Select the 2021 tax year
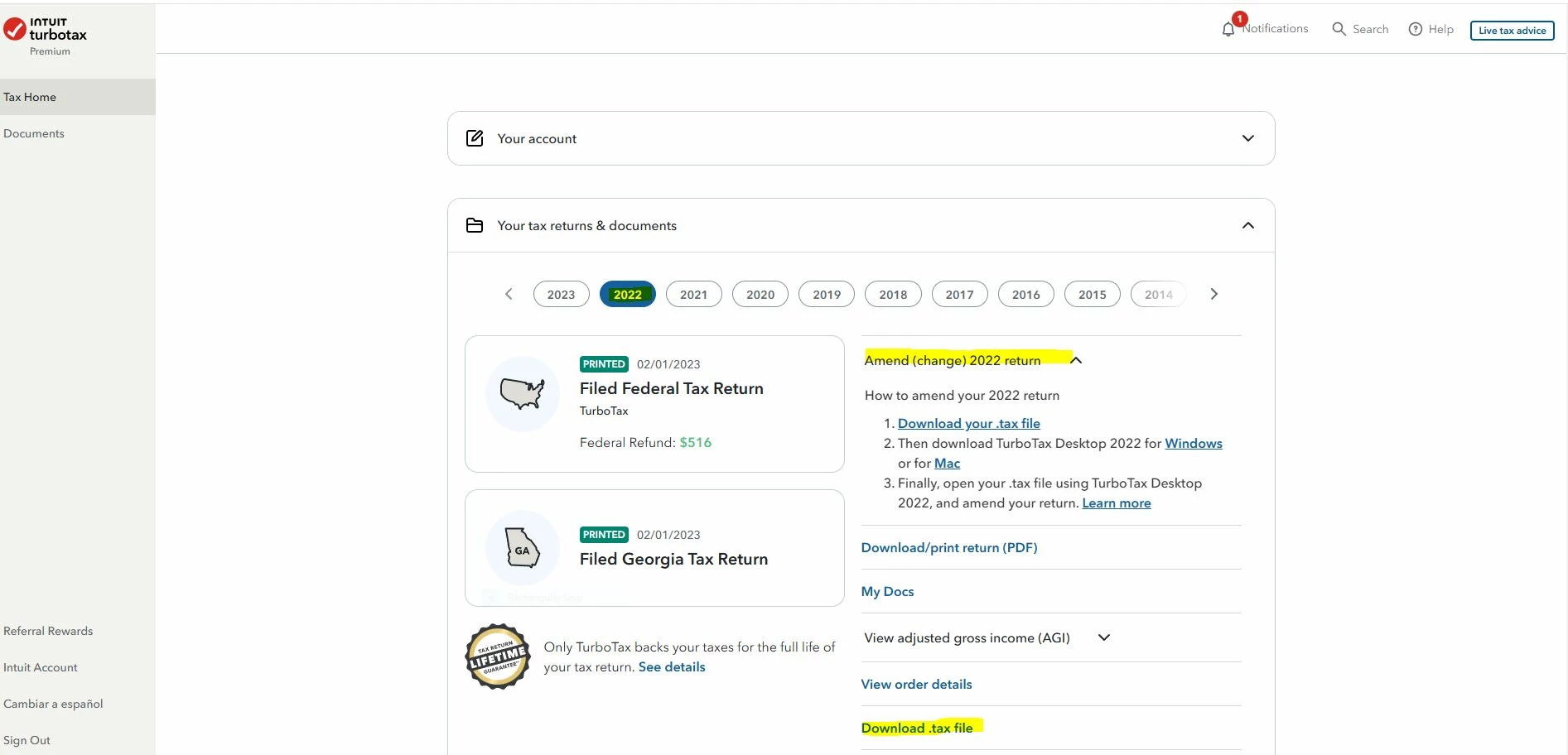Screen dimensions: 1568x755 pyautogui.click(x=693, y=294)
